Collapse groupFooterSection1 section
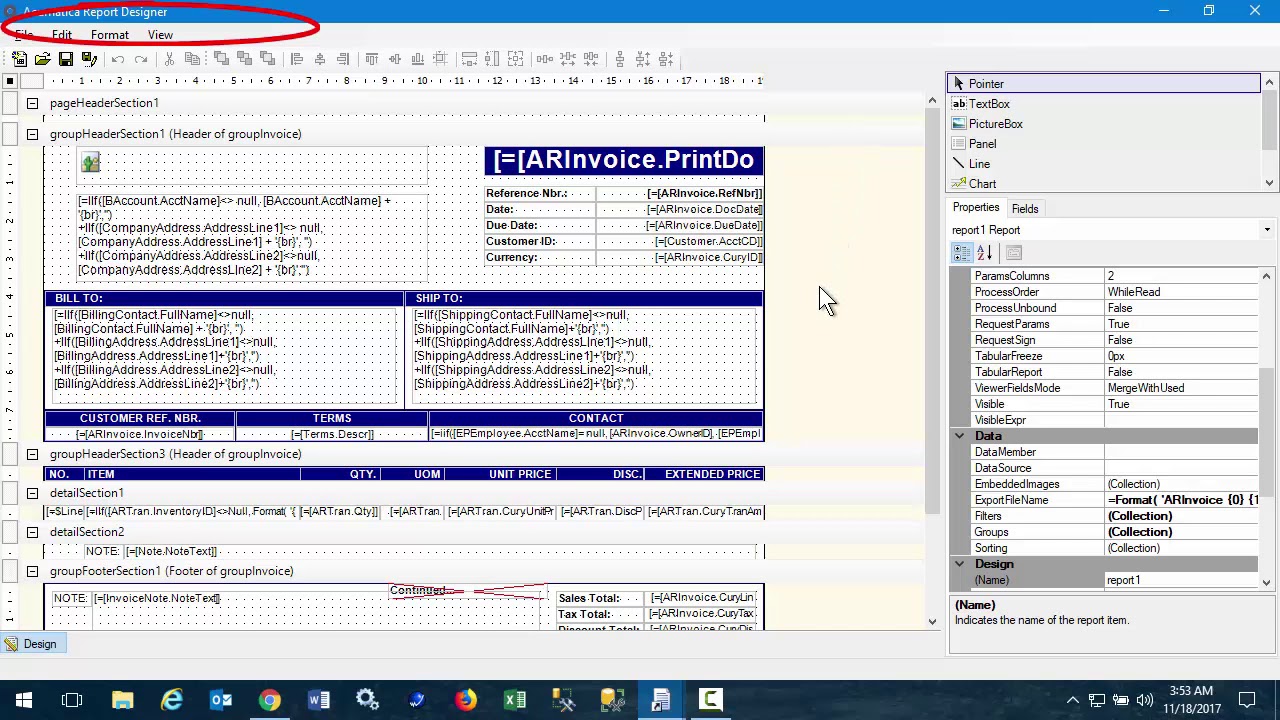The height and width of the screenshot is (720, 1280). pyautogui.click(x=32, y=571)
